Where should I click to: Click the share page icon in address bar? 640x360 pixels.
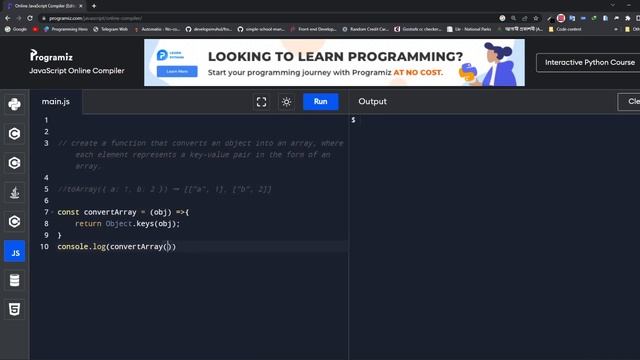[524, 18]
